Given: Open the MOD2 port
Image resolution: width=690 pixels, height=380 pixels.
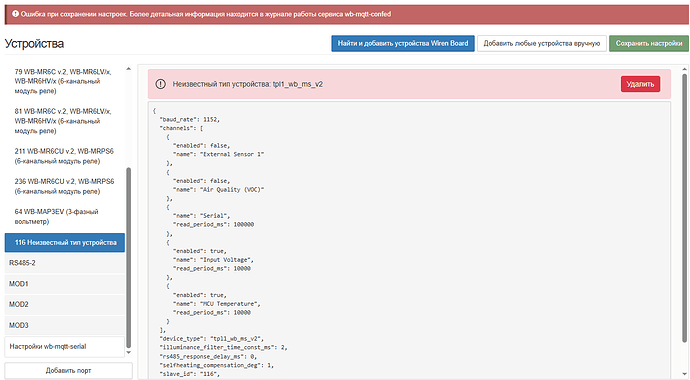Looking at the screenshot, I should 65,304.
